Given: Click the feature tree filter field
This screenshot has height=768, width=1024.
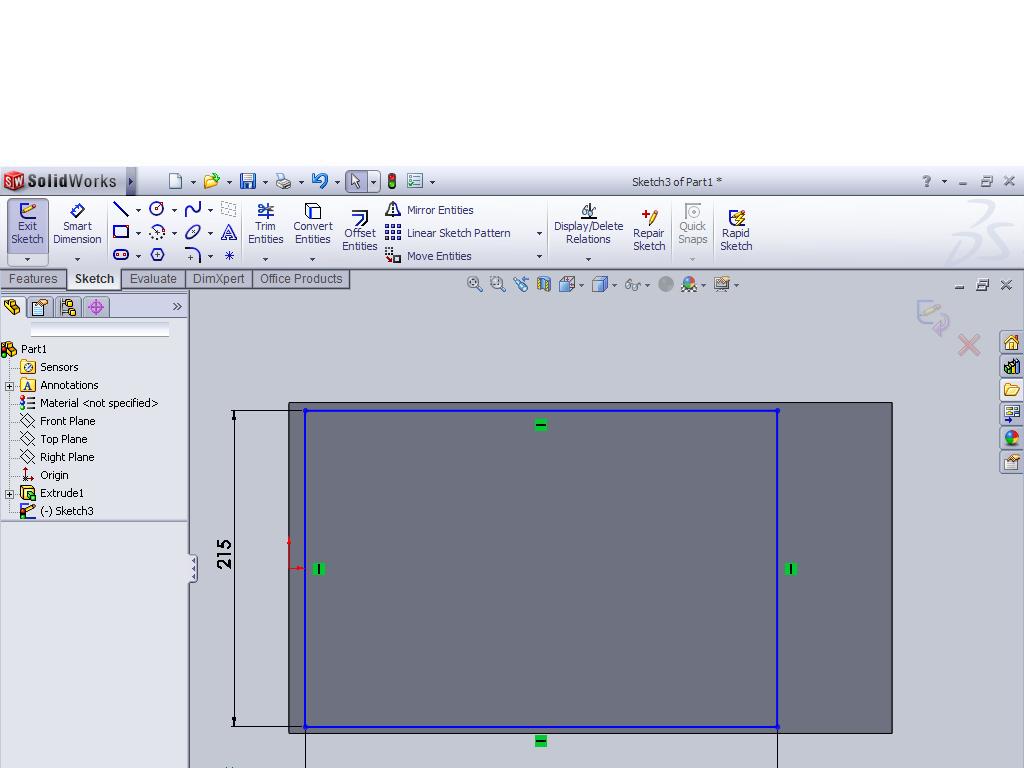Looking at the screenshot, I should click(100, 329).
